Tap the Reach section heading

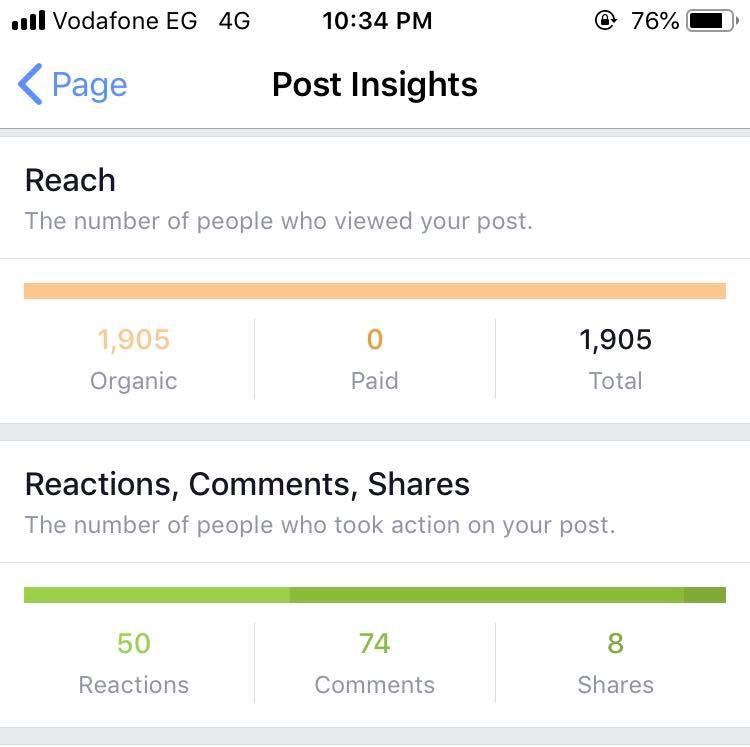(70, 180)
